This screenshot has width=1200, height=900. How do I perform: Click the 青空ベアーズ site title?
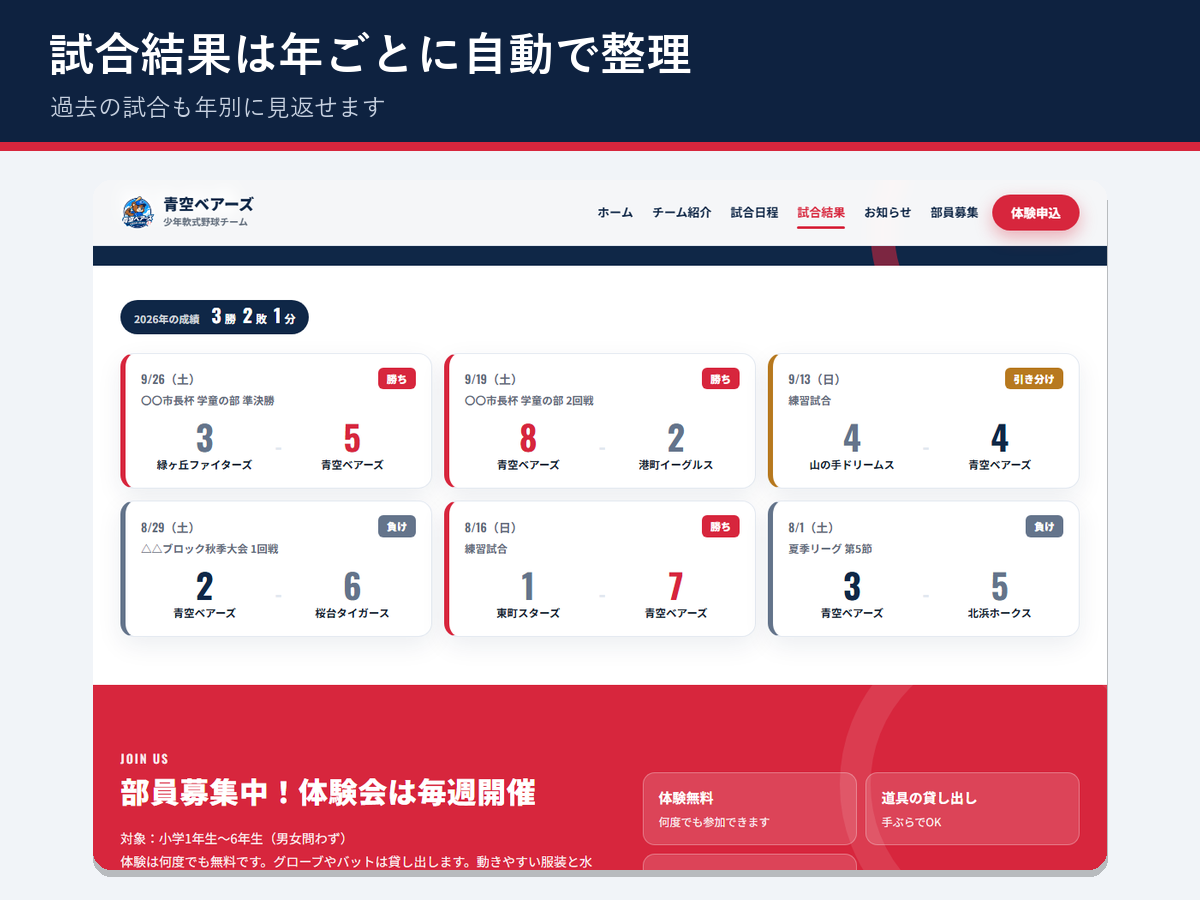pos(208,204)
